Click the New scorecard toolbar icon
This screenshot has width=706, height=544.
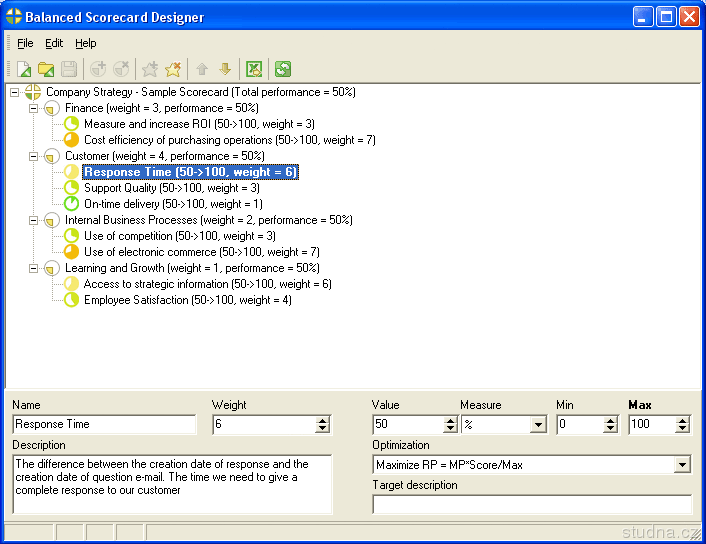coord(24,69)
